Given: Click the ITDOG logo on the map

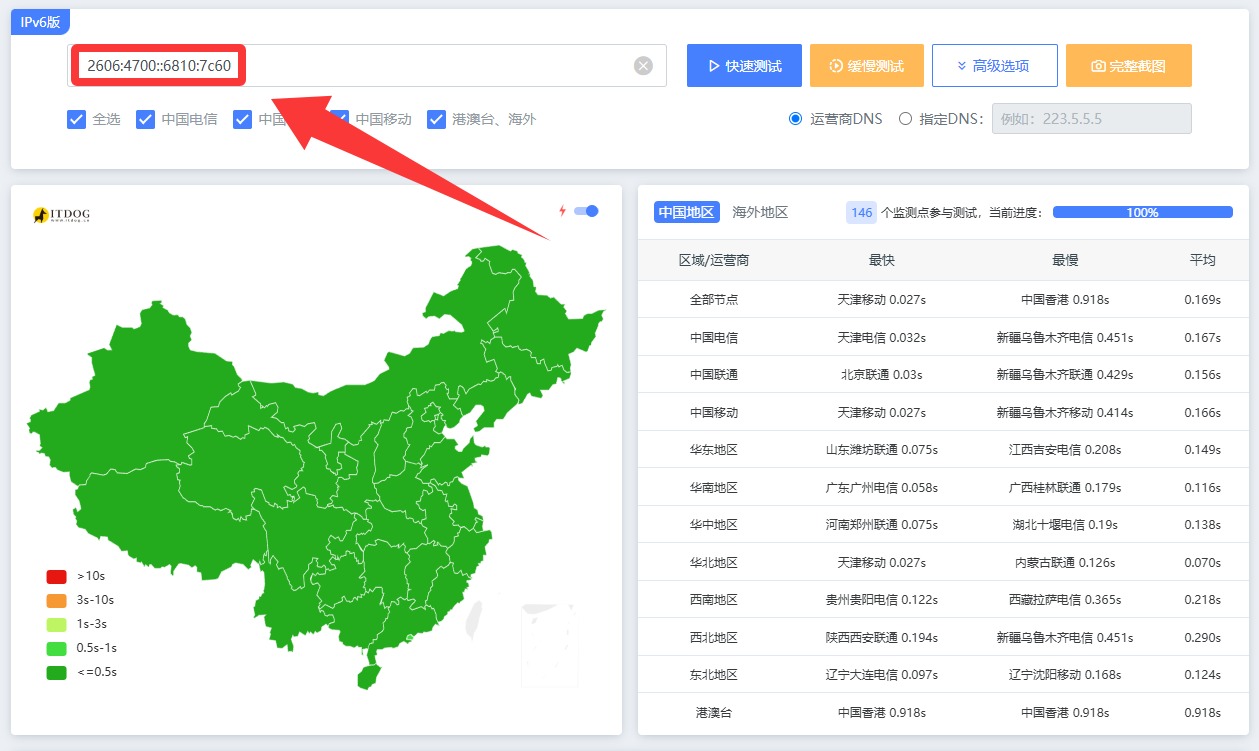Looking at the screenshot, I should tap(62, 215).
